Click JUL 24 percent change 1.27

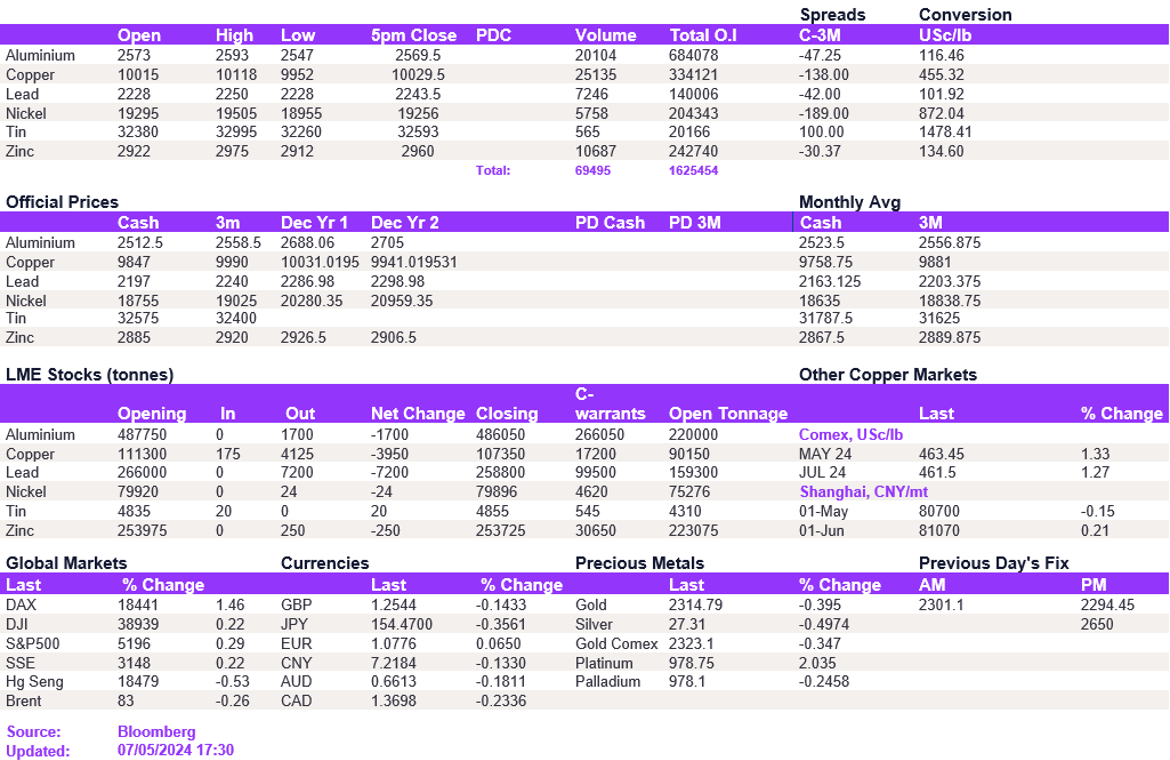pyautogui.click(x=1095, y=473)
